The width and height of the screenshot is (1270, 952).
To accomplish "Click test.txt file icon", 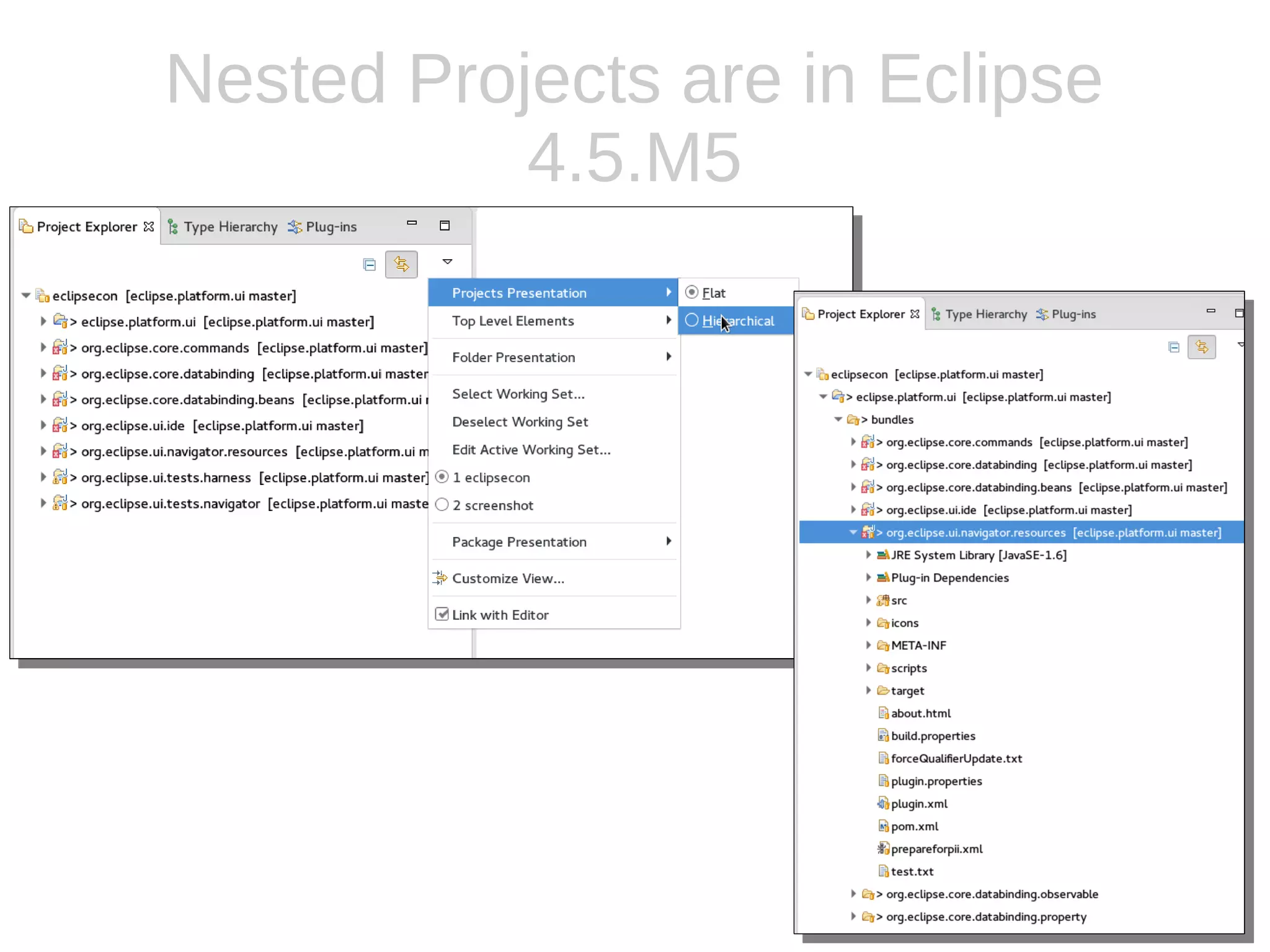I will point(884,871).
